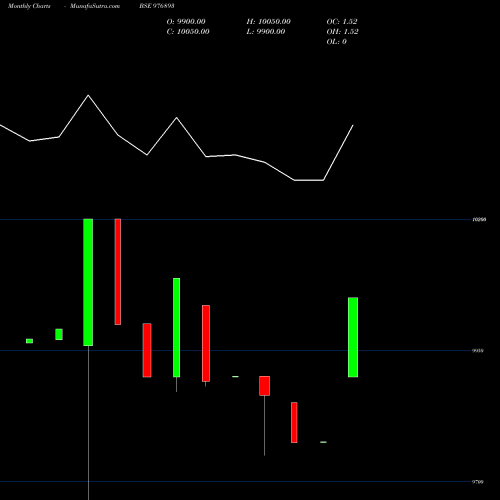Click the close value 'C: 10050.00'
The height and width of the screenshot is (500, 500).
click(188, 32)
